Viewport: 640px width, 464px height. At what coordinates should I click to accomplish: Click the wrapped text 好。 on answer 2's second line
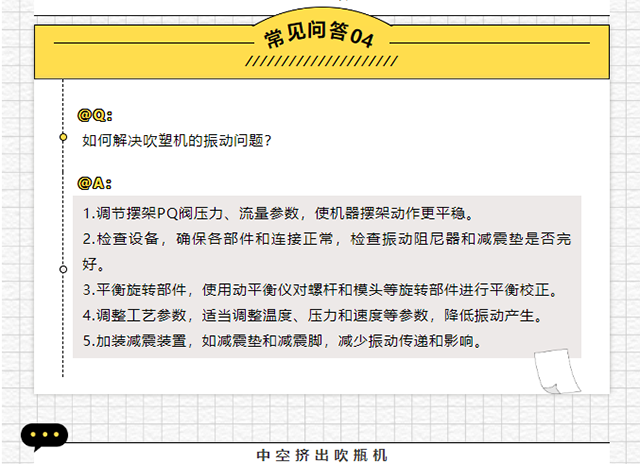(94, 266)
